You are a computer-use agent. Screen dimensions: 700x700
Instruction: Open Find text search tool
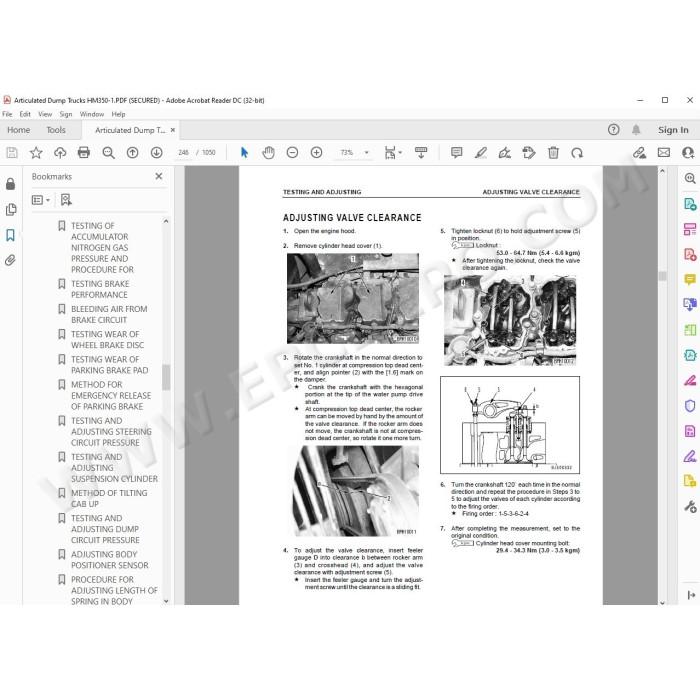[108, 153]
